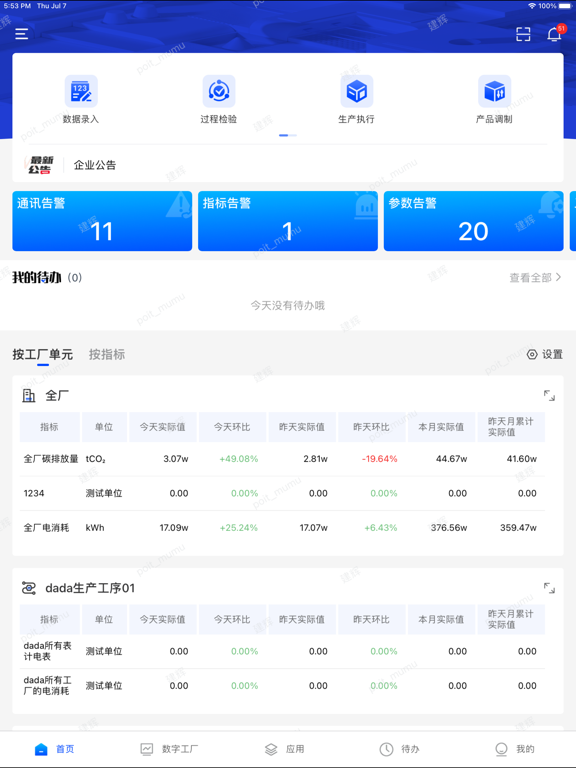Tap 41.60w cumulative value
Viewport: 576px width, 768px height.
522,459
